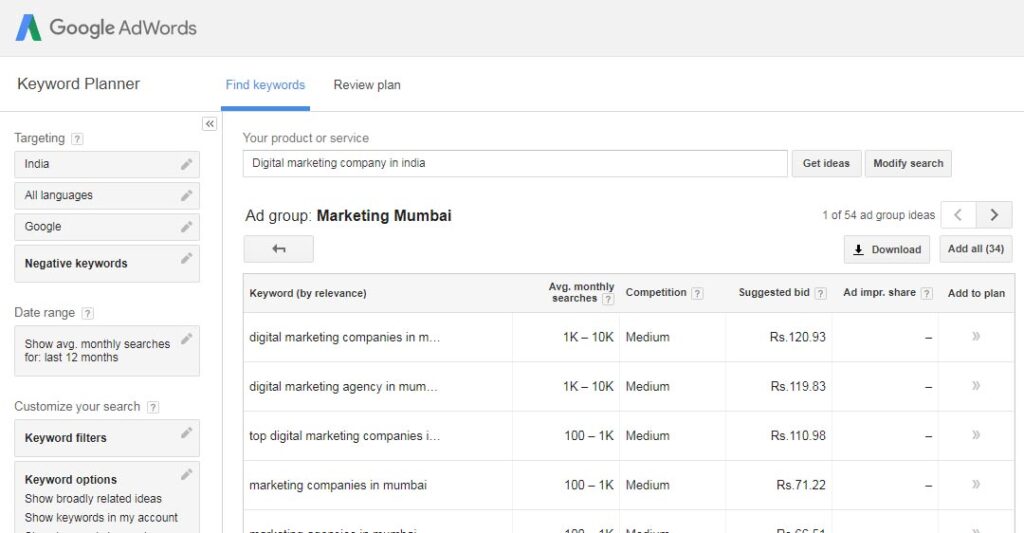Open Date range help question mark
The height and width of the screenshot is (533, 1024).
coord(88,313)
